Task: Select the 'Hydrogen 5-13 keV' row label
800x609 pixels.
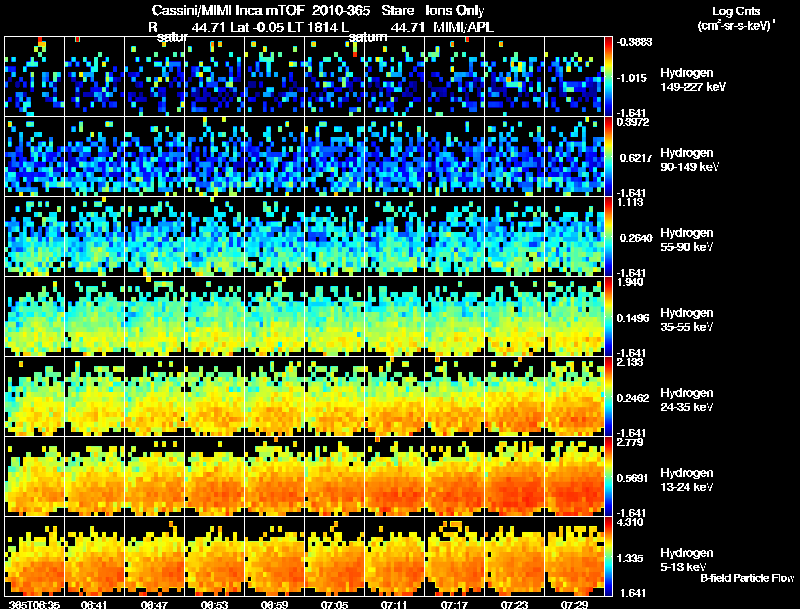Action: coord(687,560)
